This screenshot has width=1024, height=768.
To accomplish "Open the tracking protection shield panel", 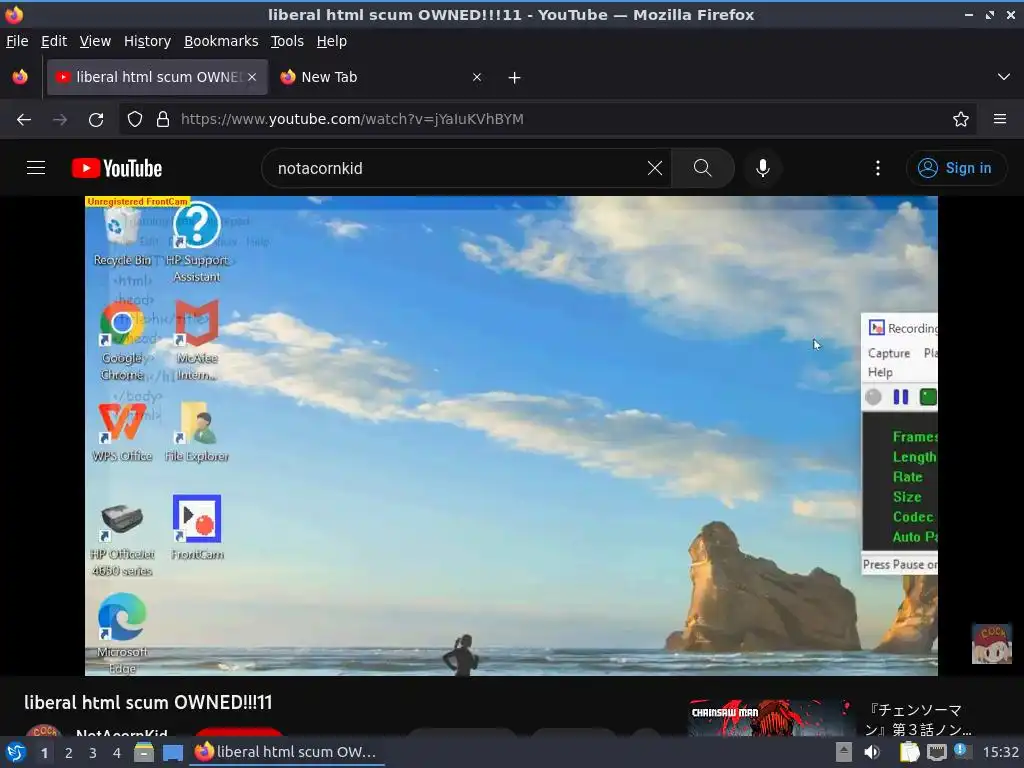I will 135,120.
